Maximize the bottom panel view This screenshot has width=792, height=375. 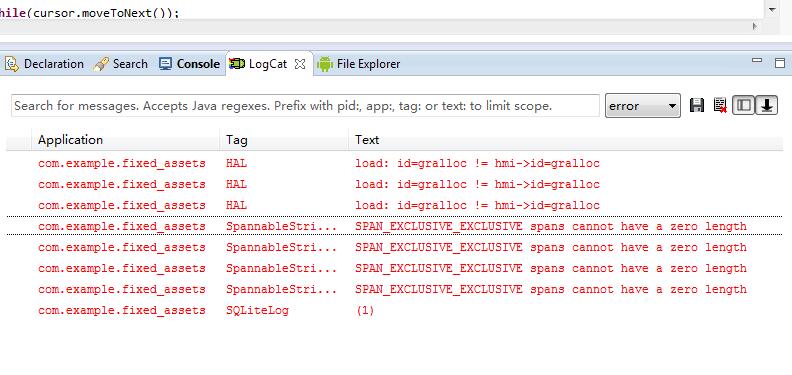780,63
